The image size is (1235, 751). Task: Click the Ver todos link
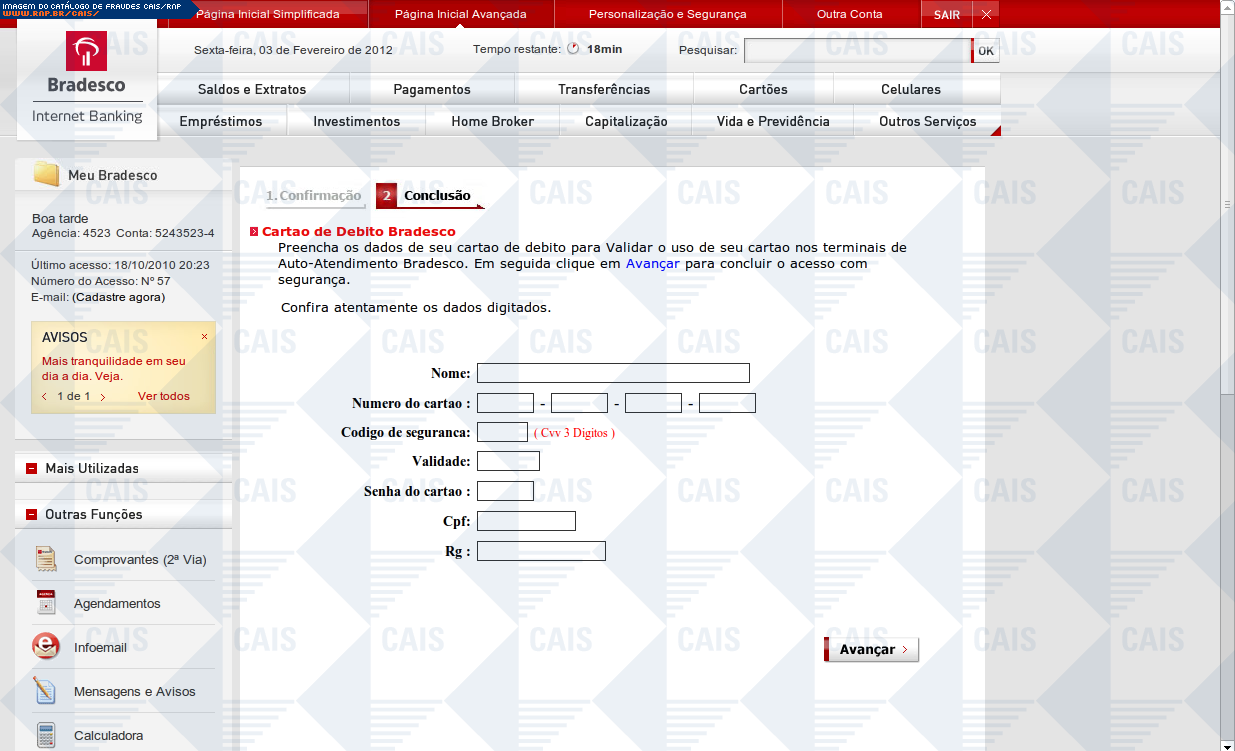coord(163,396)
